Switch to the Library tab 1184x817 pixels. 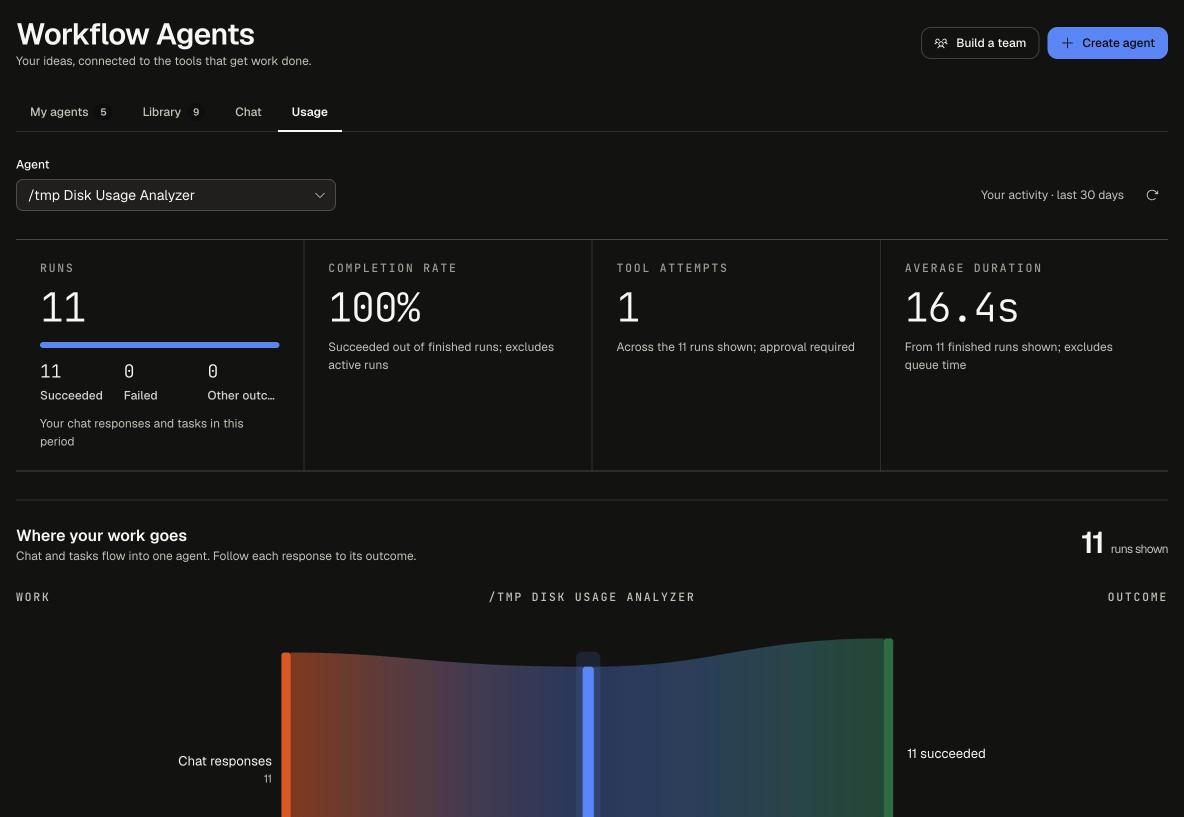coord(172,112)
